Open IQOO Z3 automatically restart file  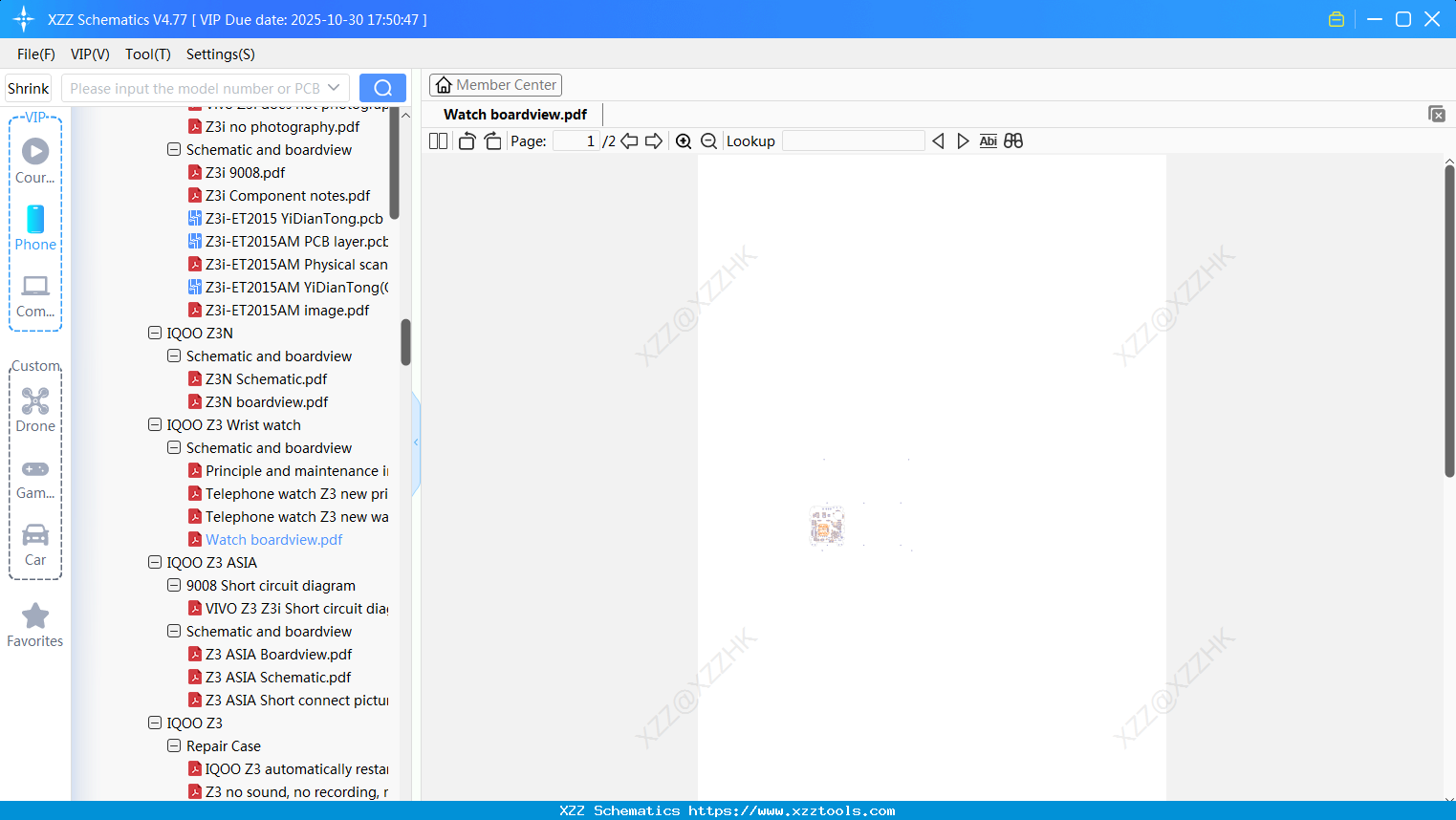pos(296,769)
